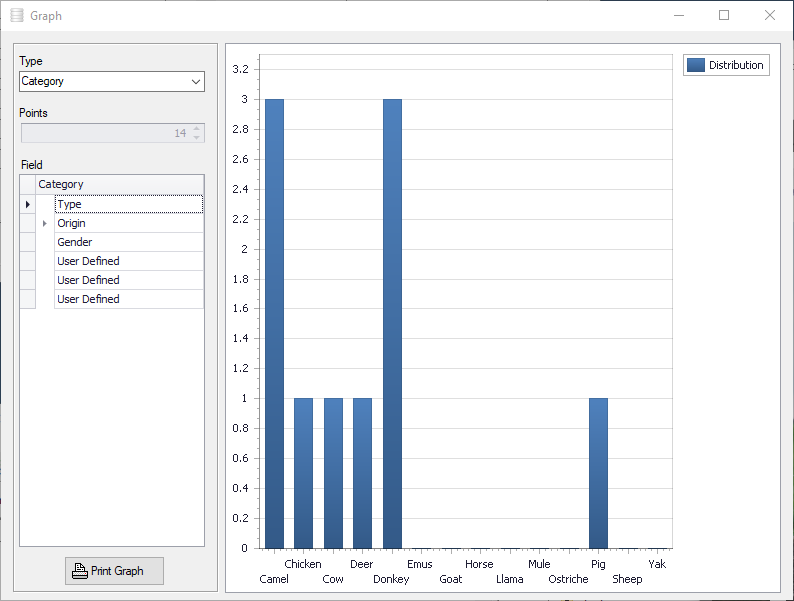Select the Origin field row
Image resolution: width=794 pixels, height=601 pixels.
(x=129, y=223)
